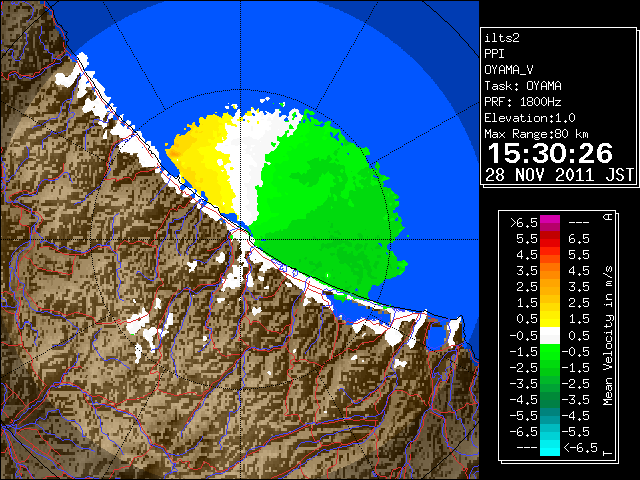The height and width of the screenshot is (480, 640).
Task: Click the date '28 NOV 2011 JST'
Action: pyautogui.click(x=559, y=175)
